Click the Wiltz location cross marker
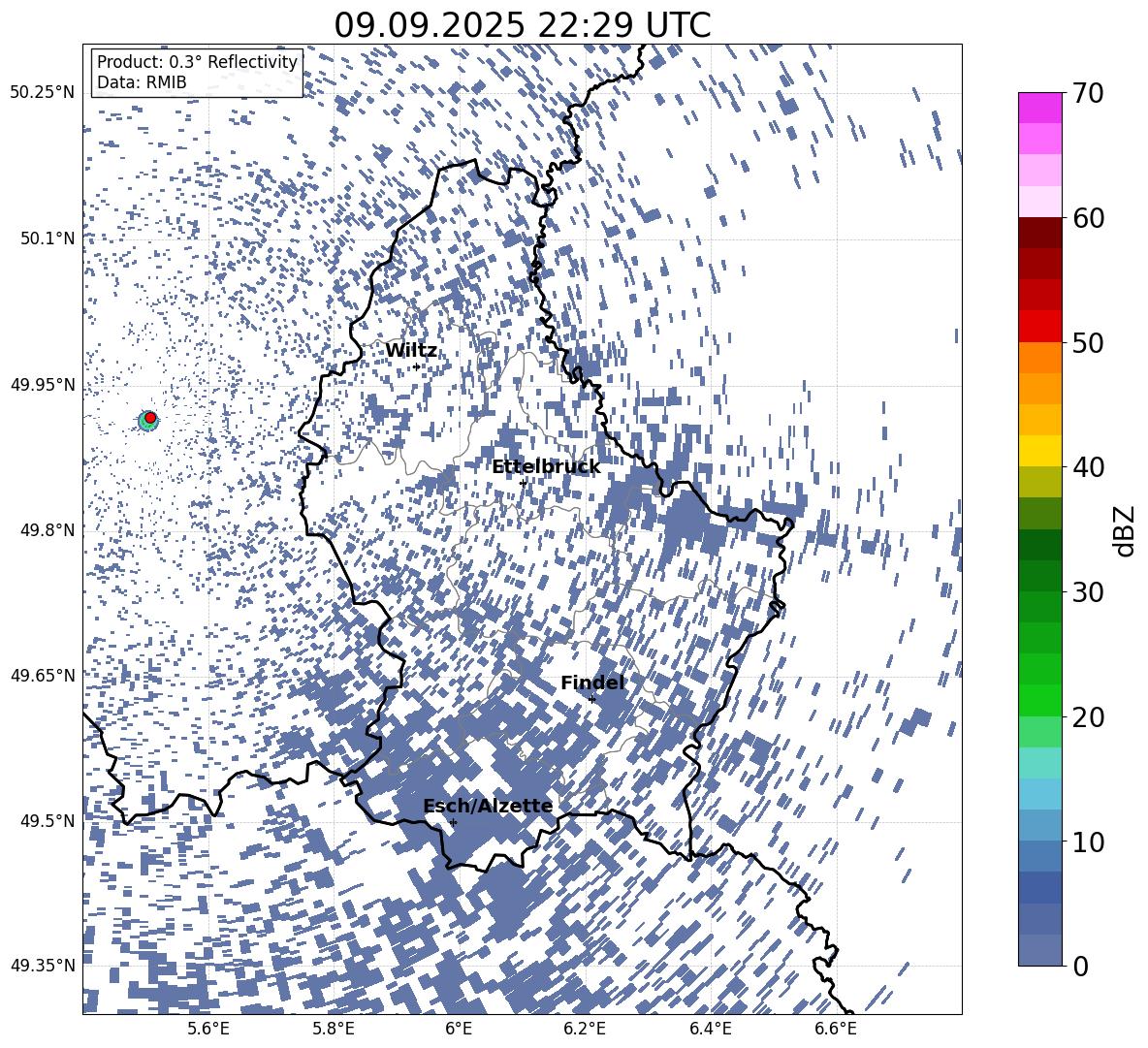The image size is (1148, 1048). click(x=417, y=366)
